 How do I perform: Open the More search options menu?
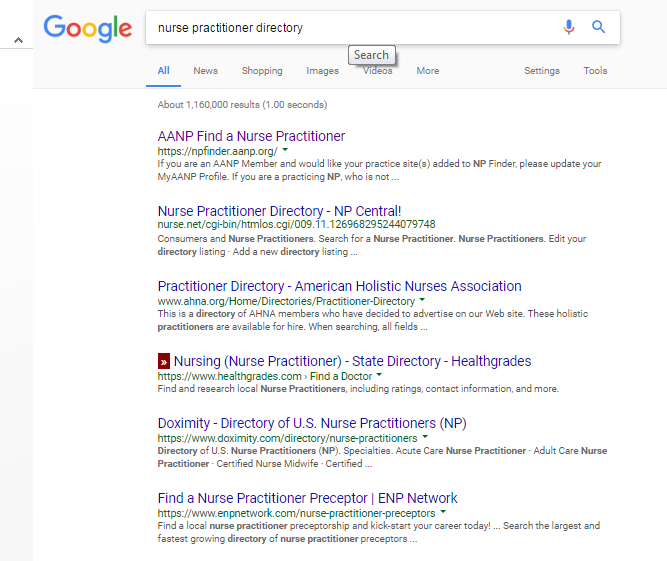428,71
